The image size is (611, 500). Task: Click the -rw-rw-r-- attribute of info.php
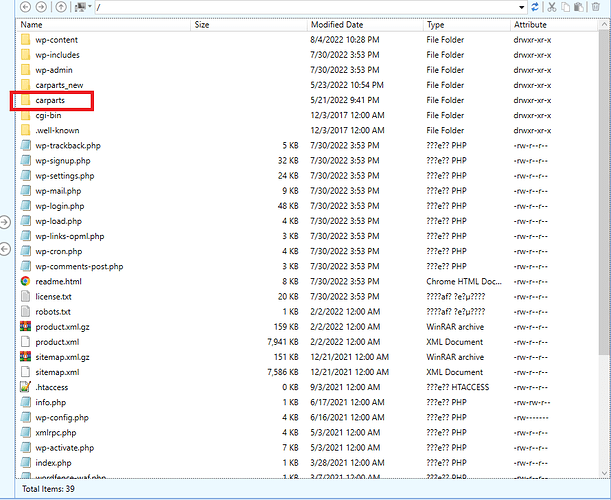(x=532, y=402)
